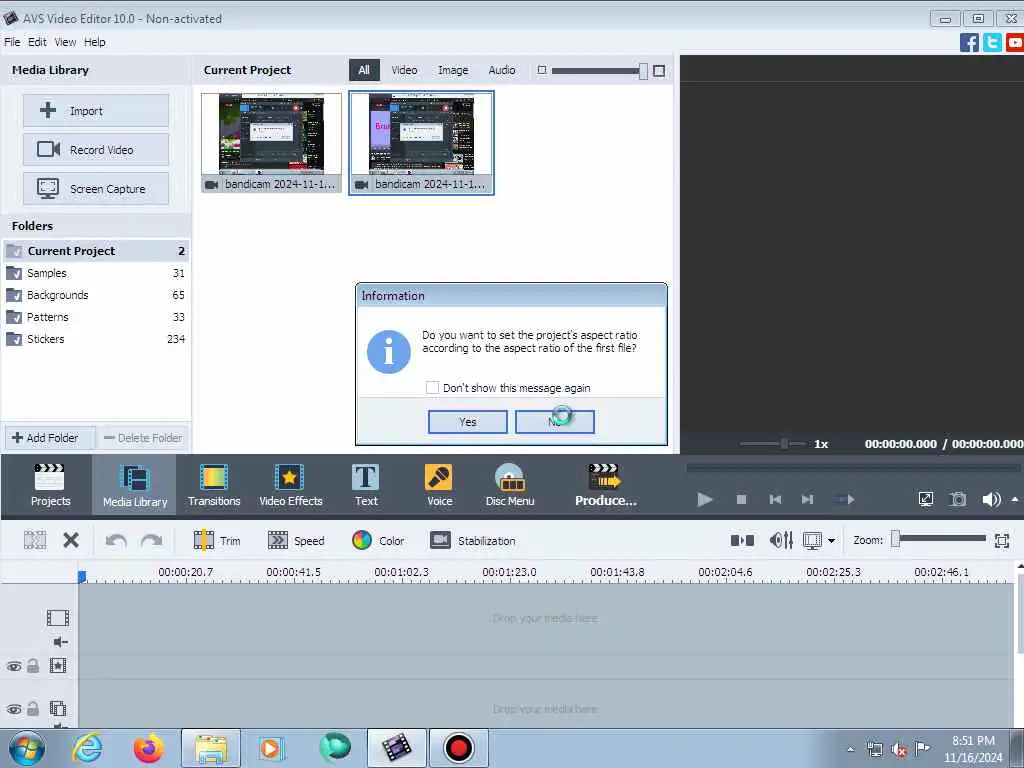Expand the volume level arrow

(x=1015, y=500)
